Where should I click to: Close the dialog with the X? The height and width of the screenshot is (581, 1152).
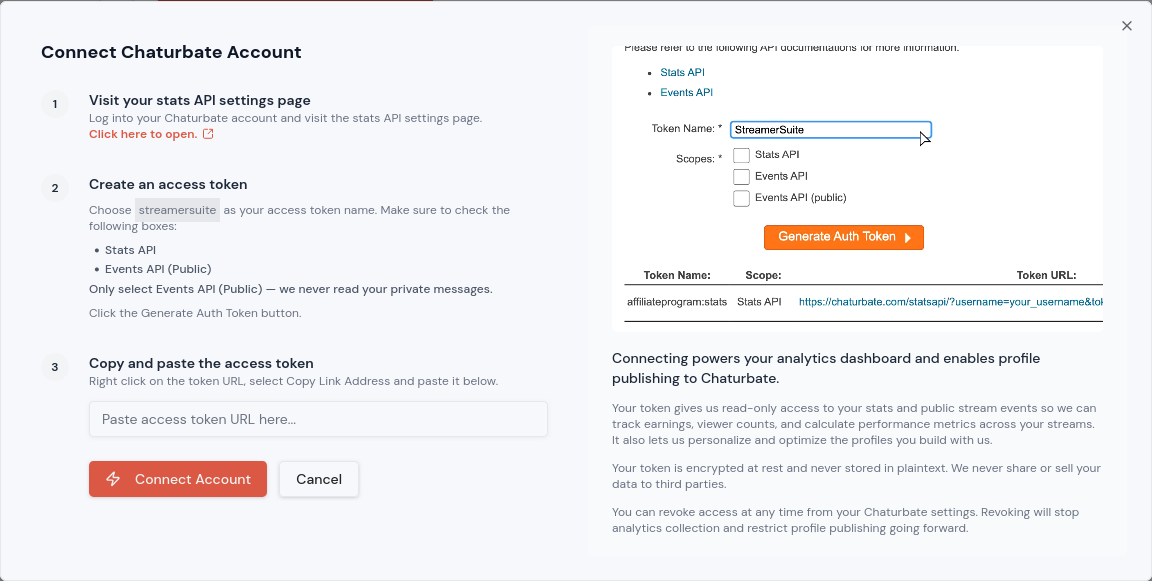tap(1127, 25)
